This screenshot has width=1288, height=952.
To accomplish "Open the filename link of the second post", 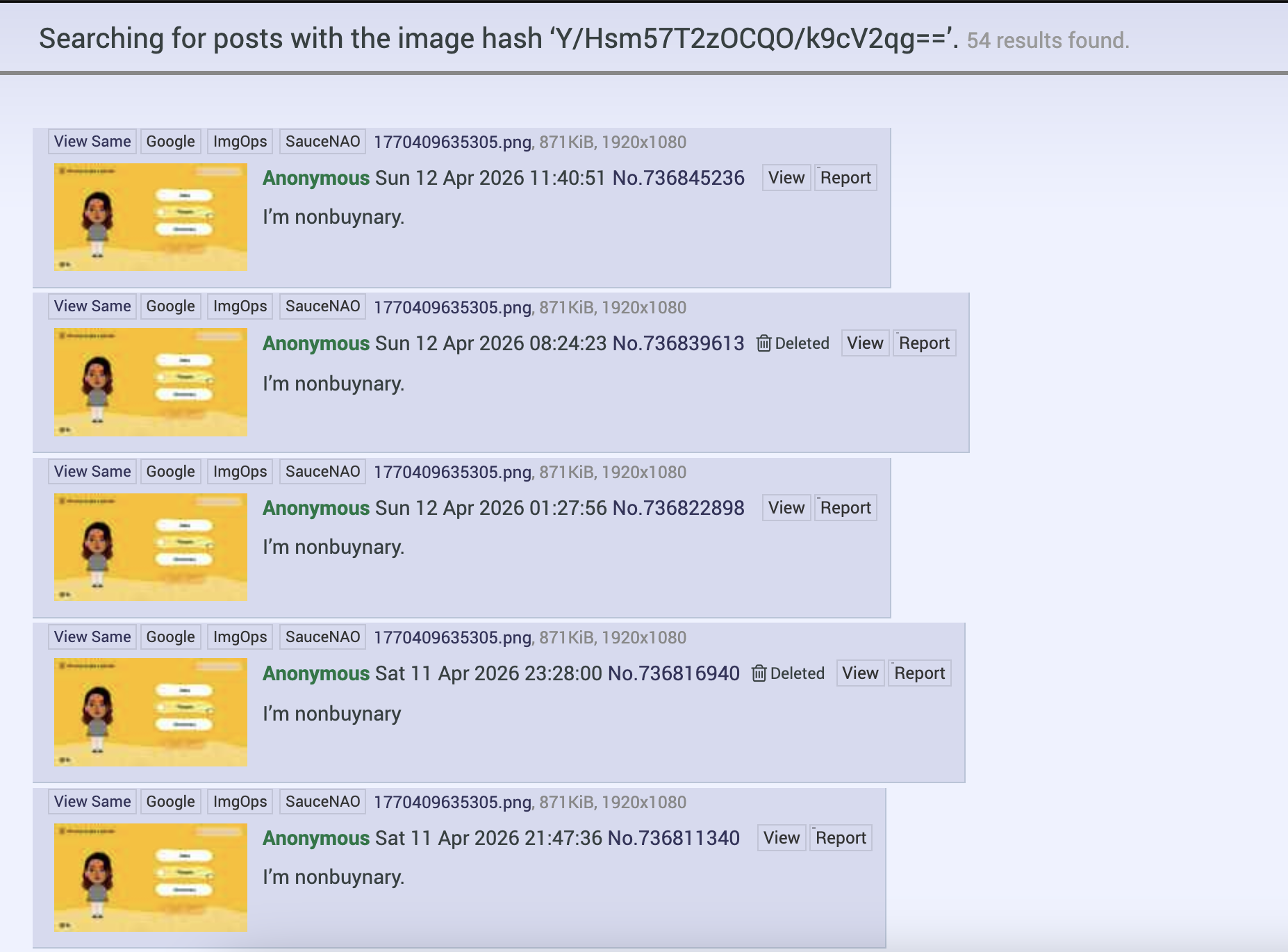I will point(452,307).
